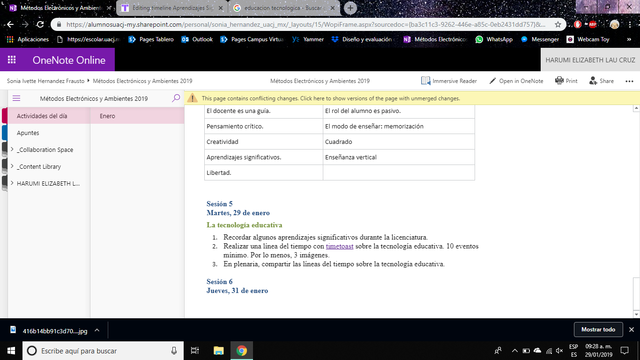The height and width of the screenshot is (360, 640).
Task: Reload the browser page
Action: (40, 24)
